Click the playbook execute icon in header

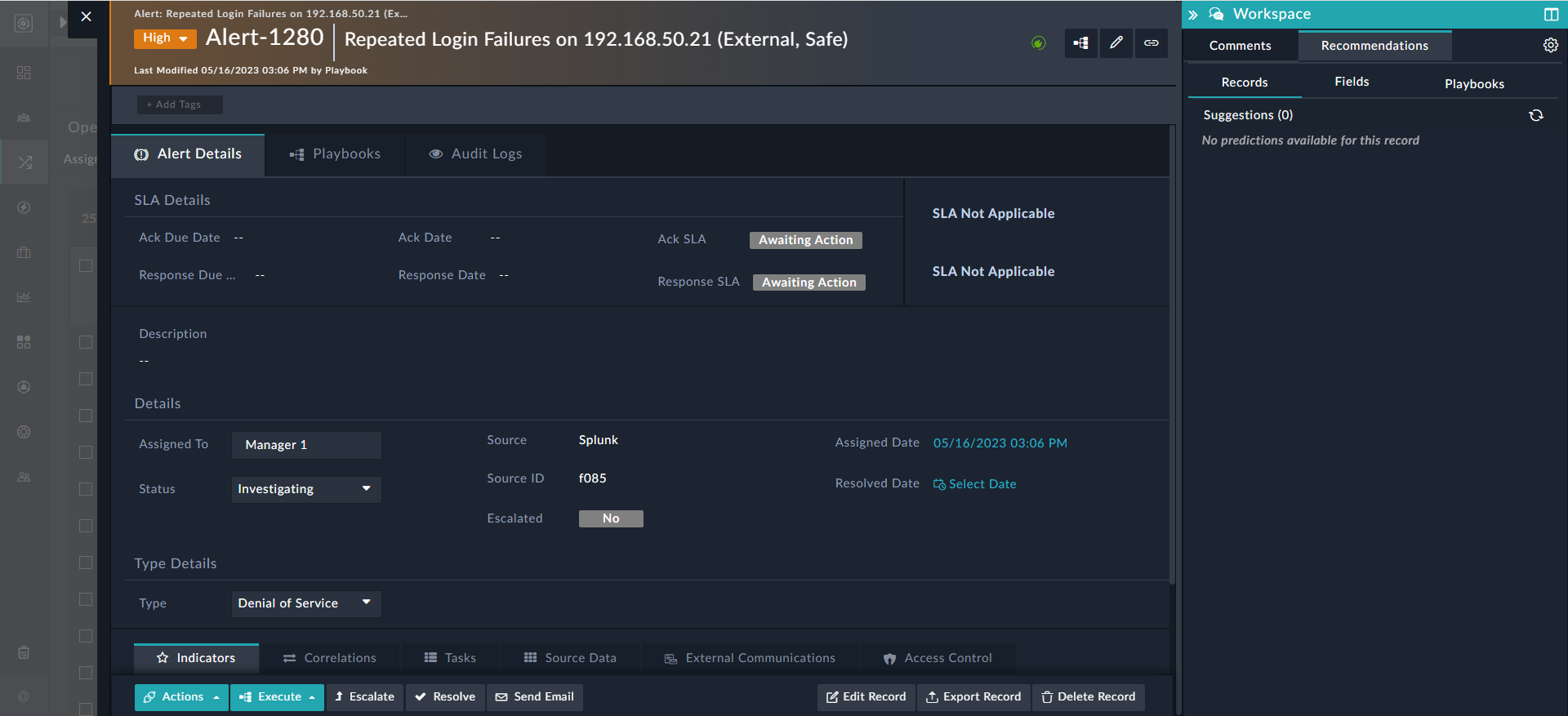click(1080, 43)
